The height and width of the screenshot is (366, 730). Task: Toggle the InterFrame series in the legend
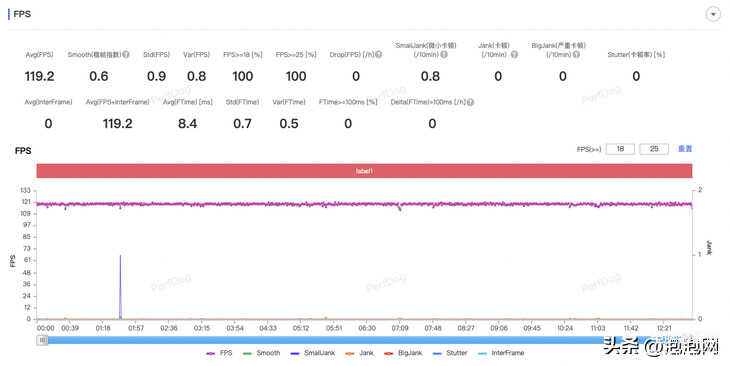click(500, 353)
